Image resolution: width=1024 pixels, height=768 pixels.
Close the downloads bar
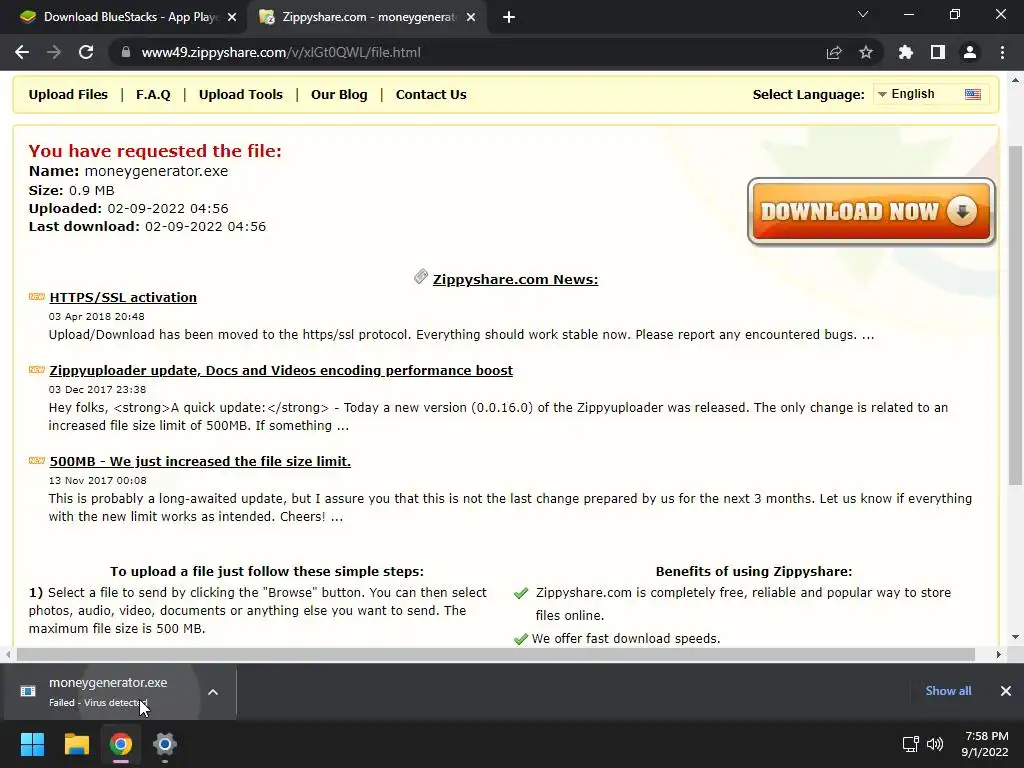pos(1006,691)
